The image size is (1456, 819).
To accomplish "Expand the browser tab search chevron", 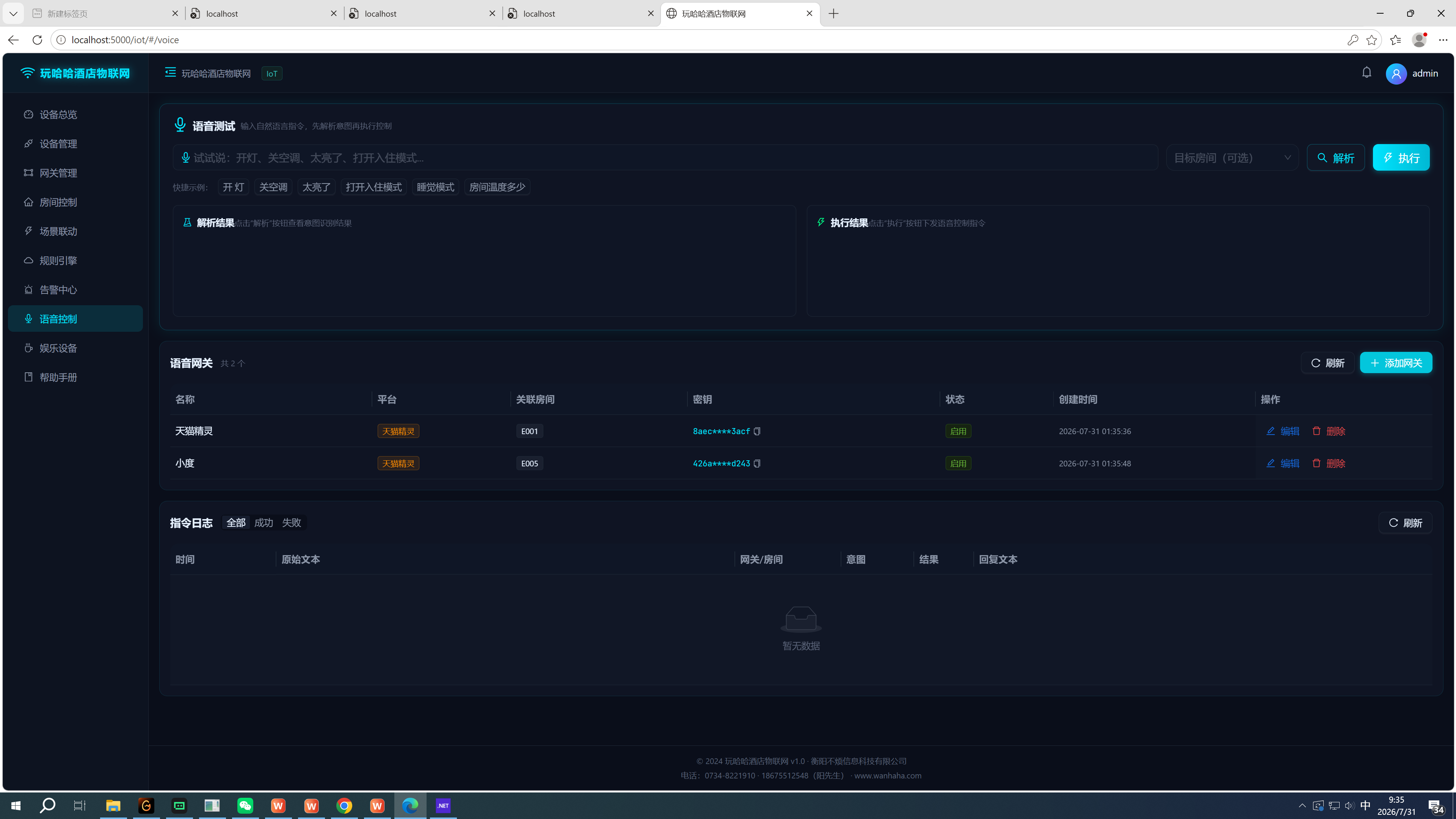I will (13, 14).
